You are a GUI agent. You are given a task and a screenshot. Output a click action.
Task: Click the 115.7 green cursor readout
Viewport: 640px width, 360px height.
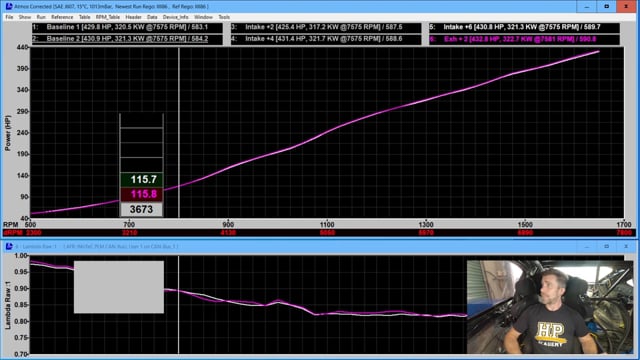(142, 180)
